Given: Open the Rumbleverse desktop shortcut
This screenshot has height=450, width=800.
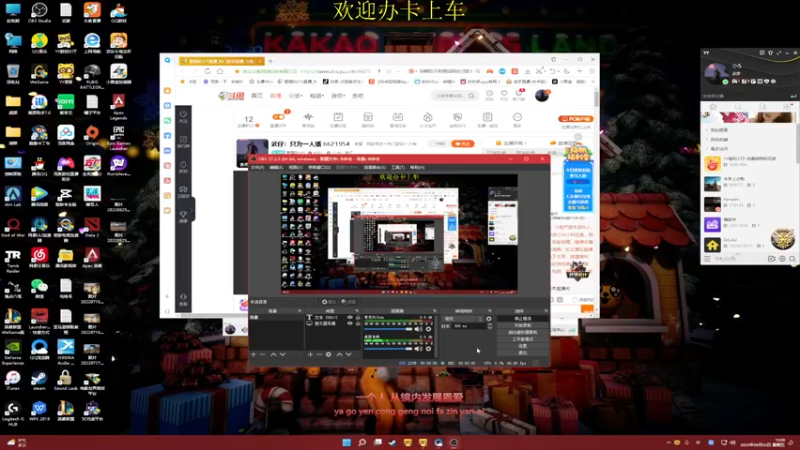Looking at the screenshot, I should coord(118,166).
